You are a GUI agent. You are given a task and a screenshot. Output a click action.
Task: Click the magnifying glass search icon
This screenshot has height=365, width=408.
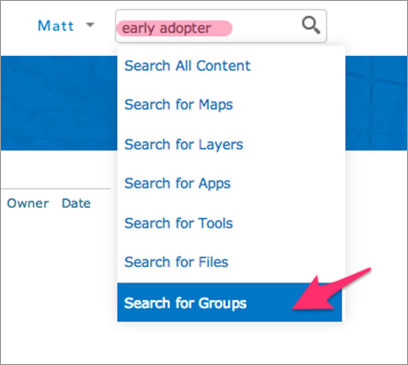click(311, 26)
